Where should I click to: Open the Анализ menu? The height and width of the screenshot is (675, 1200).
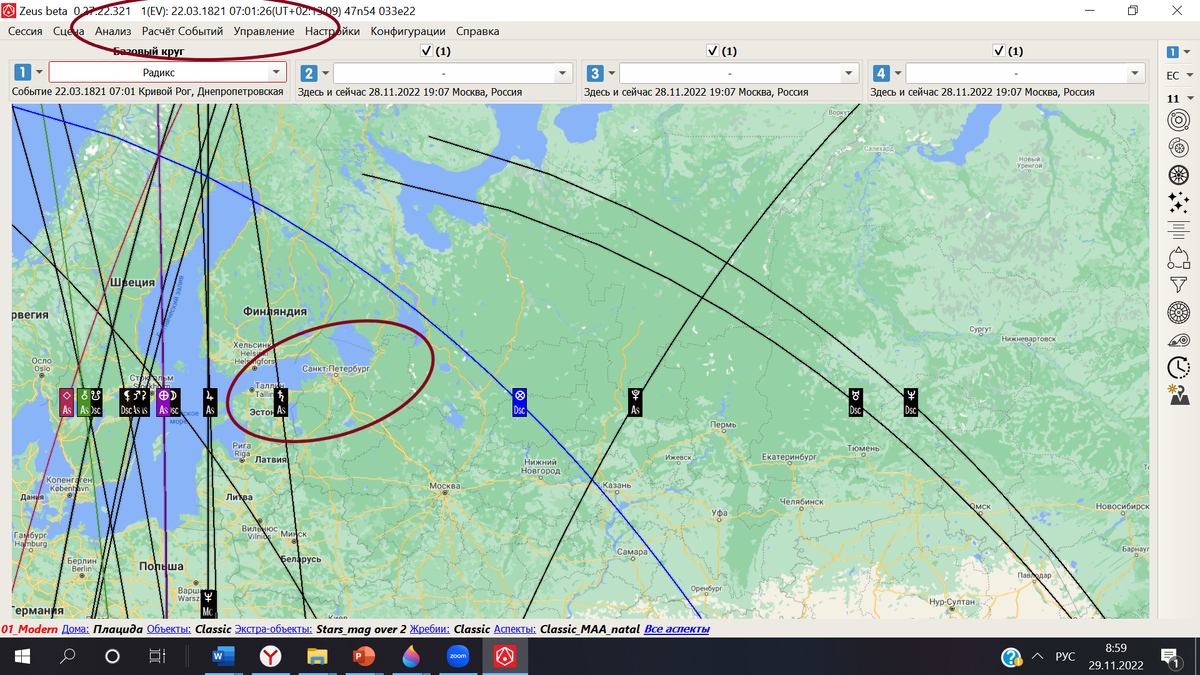[113, 31]
